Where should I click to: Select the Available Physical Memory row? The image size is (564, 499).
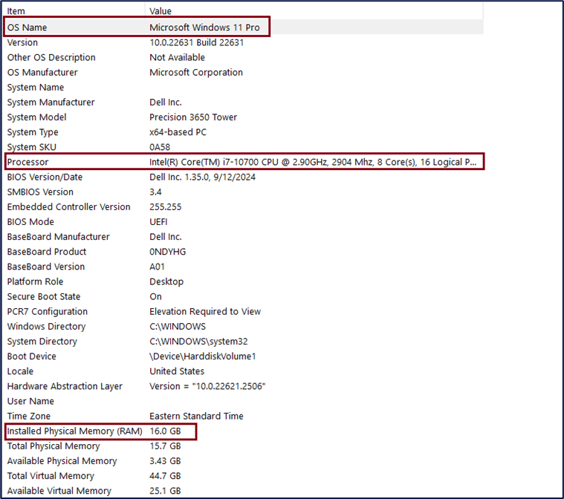pyautogui.click(x=243, y=461)
